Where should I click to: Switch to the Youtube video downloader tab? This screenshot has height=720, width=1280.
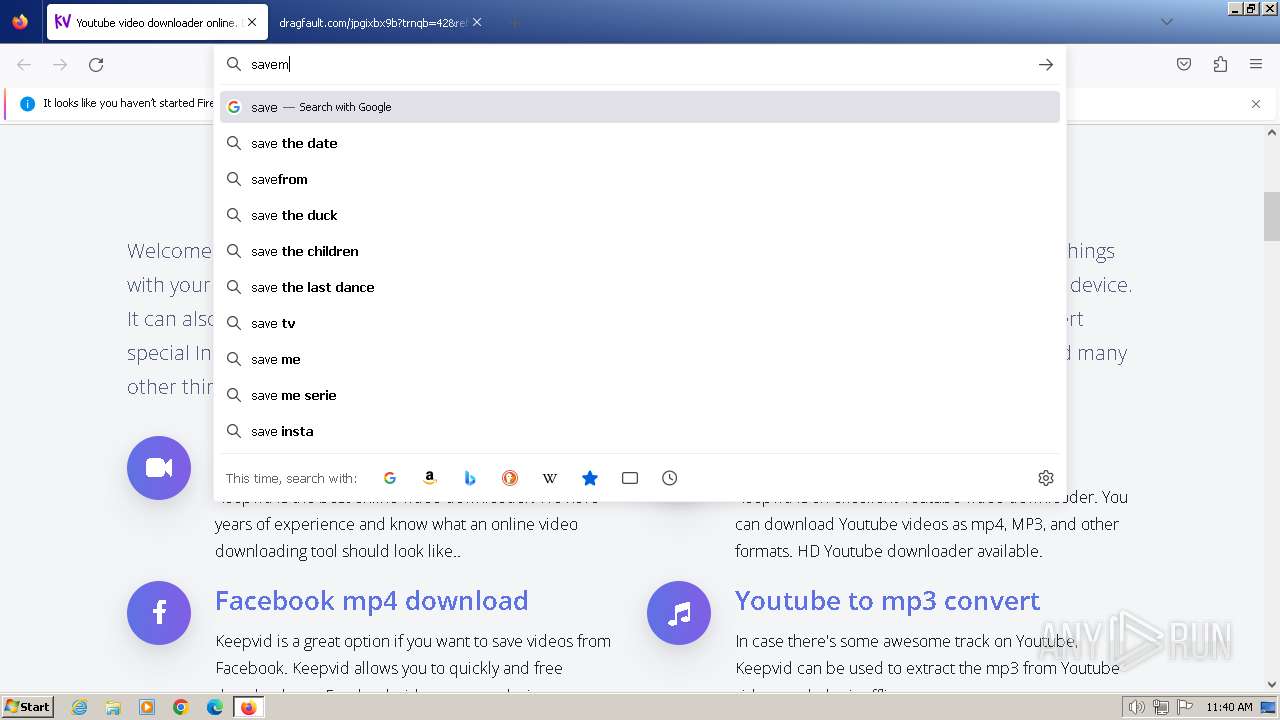click(156, 22)
